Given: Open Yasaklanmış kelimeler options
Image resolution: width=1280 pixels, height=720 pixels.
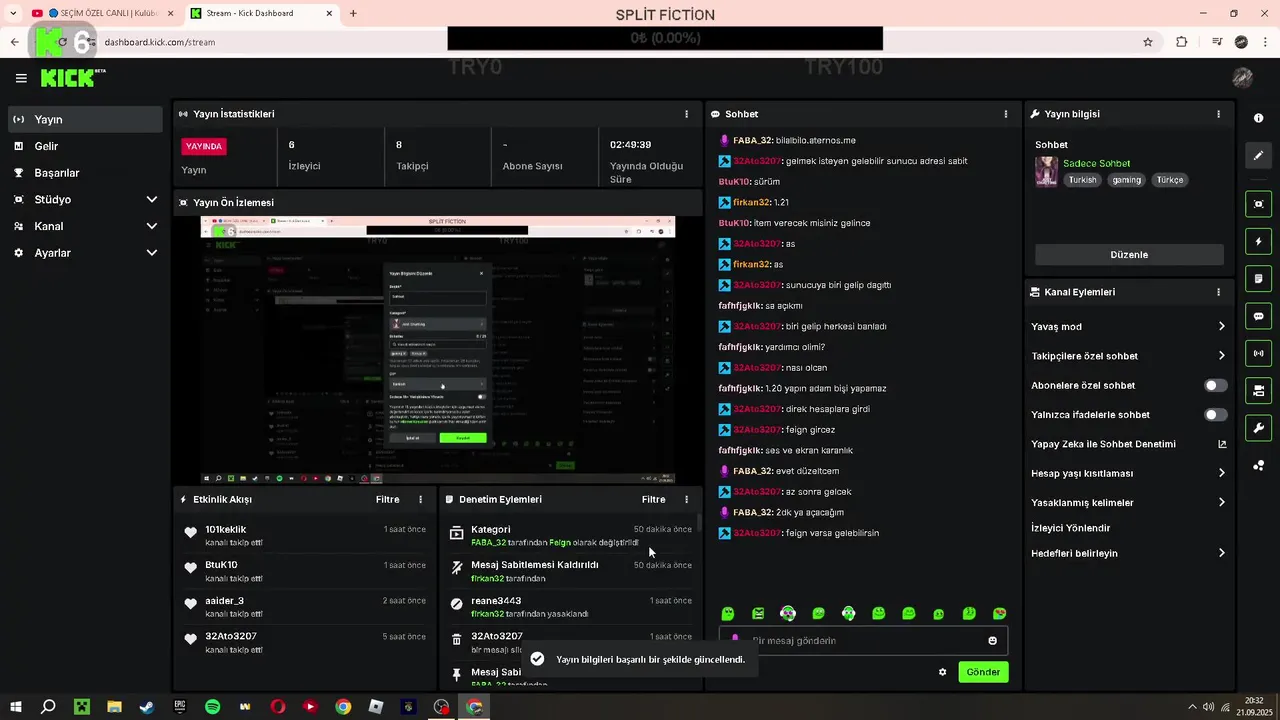Looking at the screenshot, I should pyautogui.click(x=1221, y=502).
